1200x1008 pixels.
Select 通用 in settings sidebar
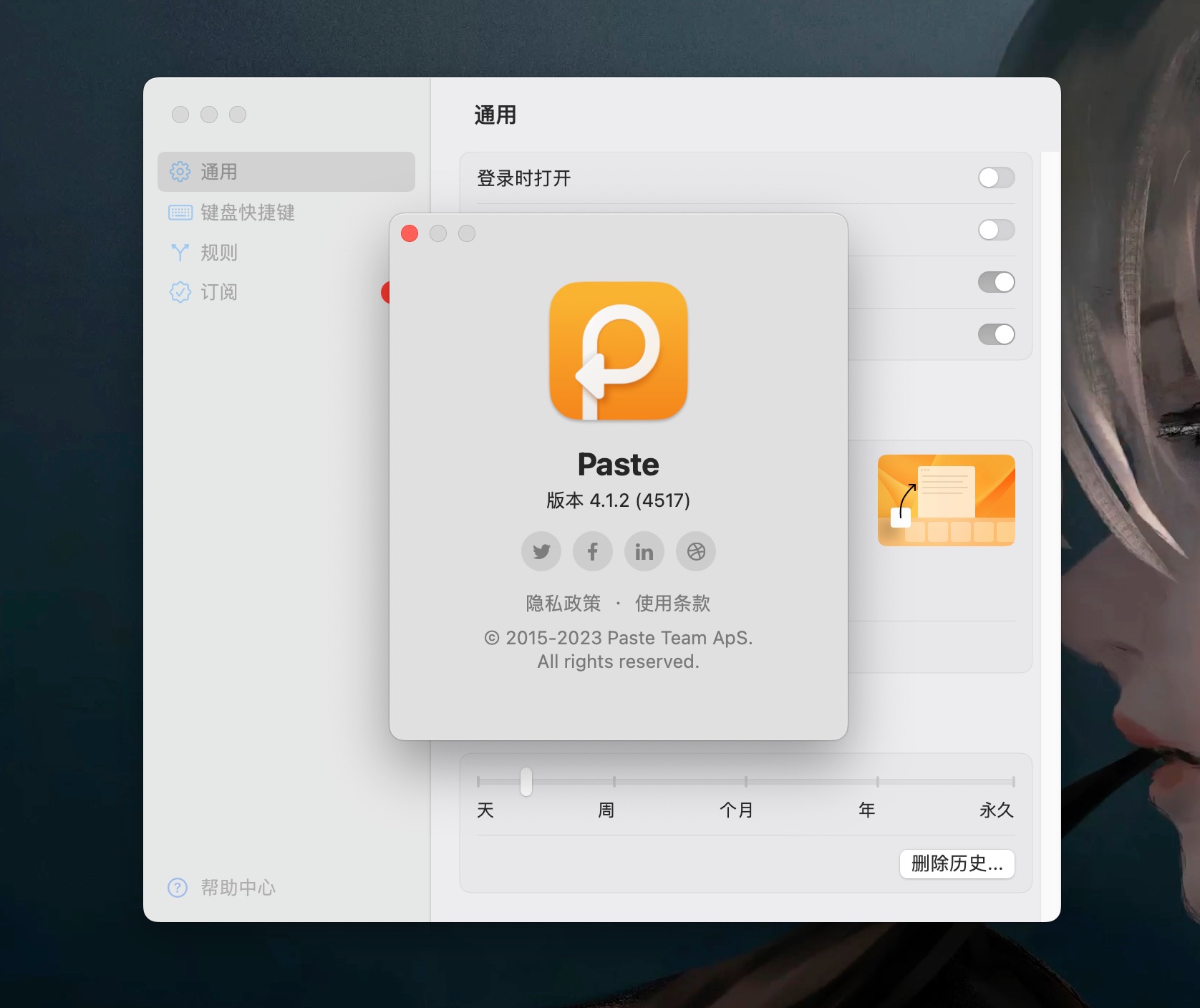point(286,172)
